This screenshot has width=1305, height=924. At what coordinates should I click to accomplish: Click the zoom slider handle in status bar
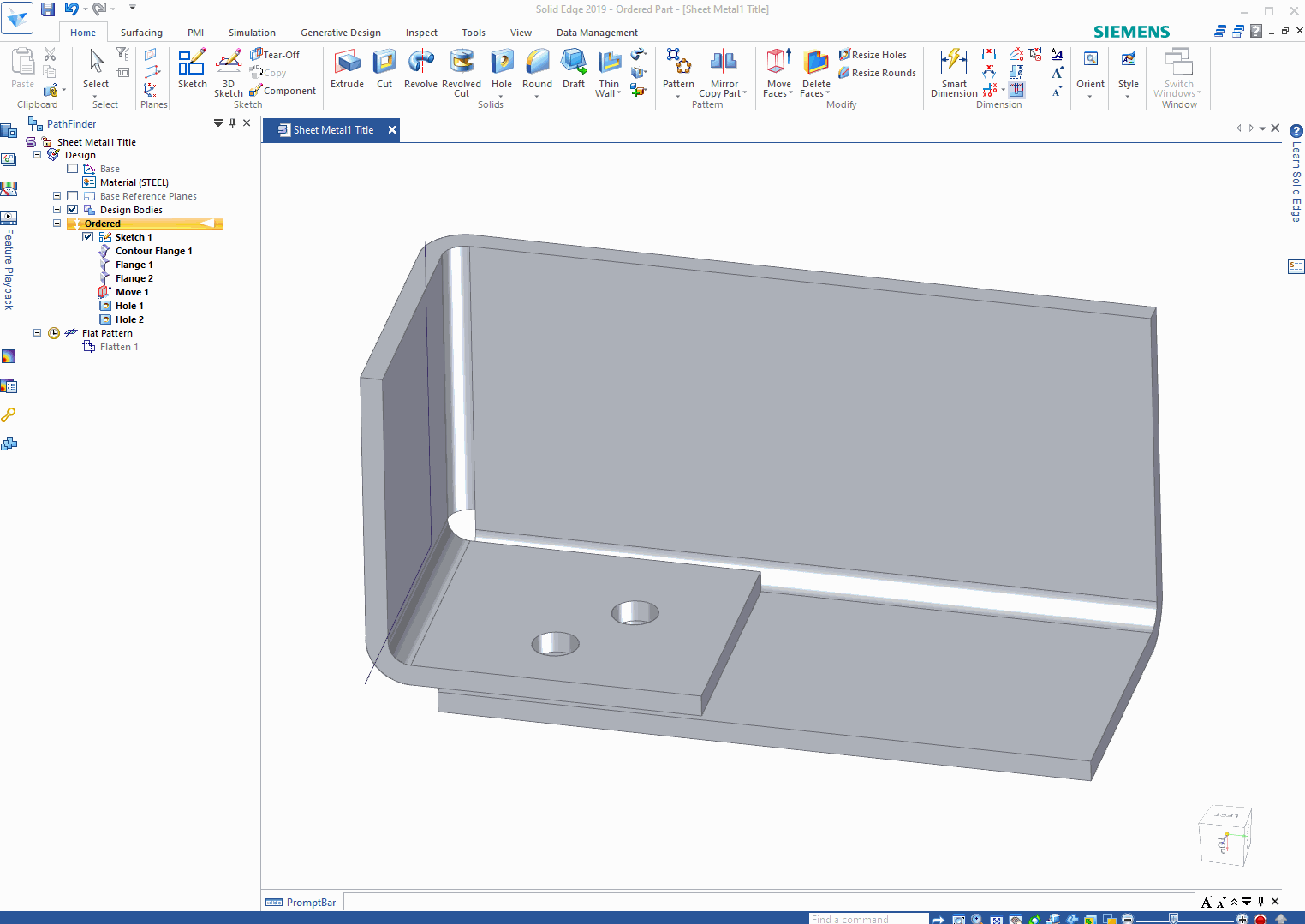(x=1173, y=918)
